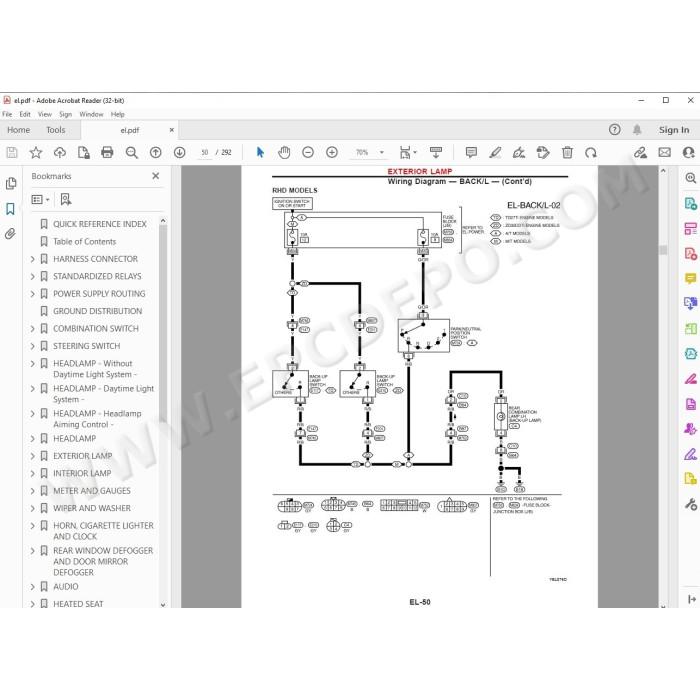The image size is (700, 700).
Task: Select METER AND GAUGES bookmark
Action: 92,491
